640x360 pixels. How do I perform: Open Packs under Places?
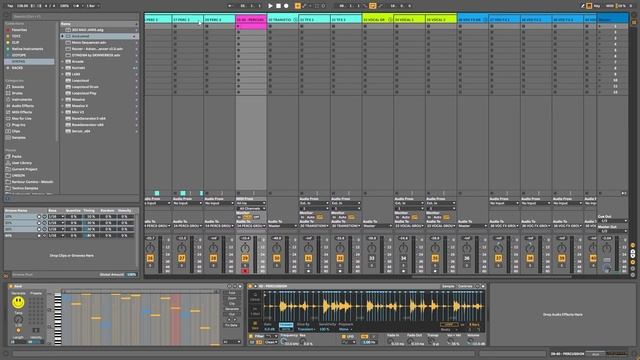coord(16,156)
